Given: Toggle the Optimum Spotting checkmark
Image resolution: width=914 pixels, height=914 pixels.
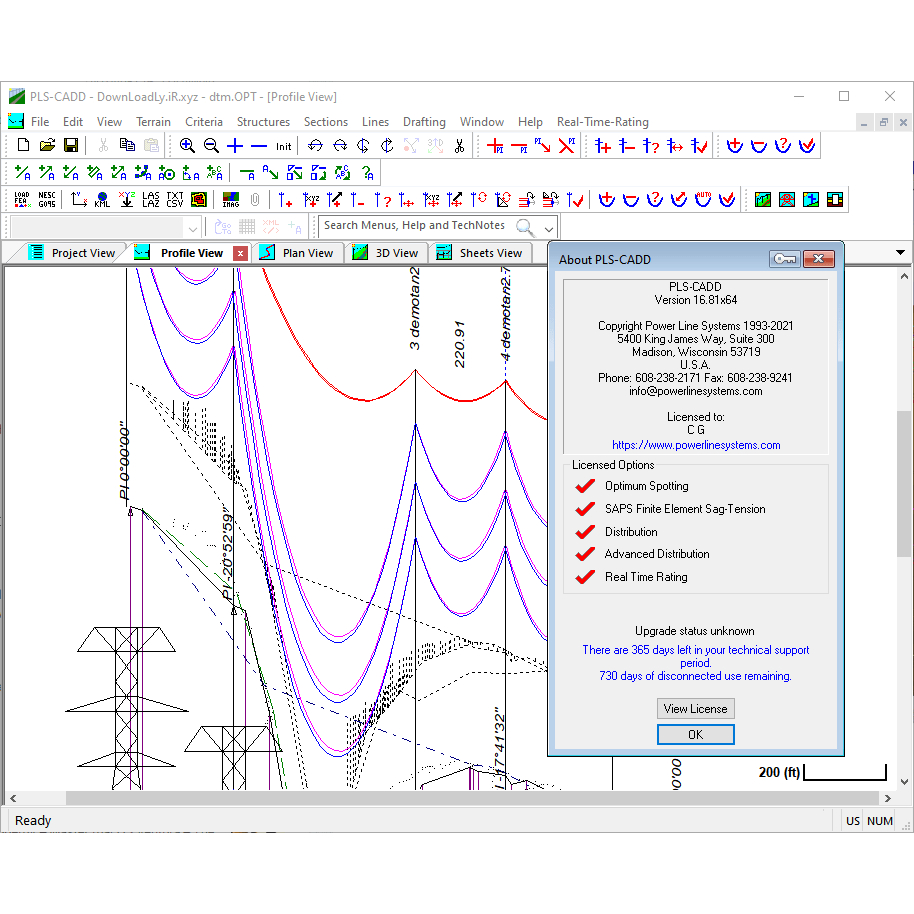Looking at the screenshot, I should (x=585, y=486).
